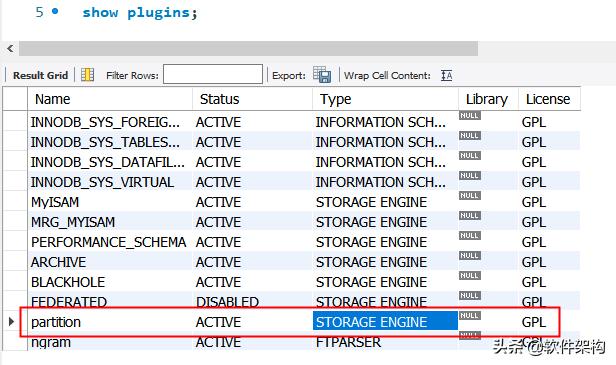
Task: Sort by the Type column header
Action: coord(385,99)
